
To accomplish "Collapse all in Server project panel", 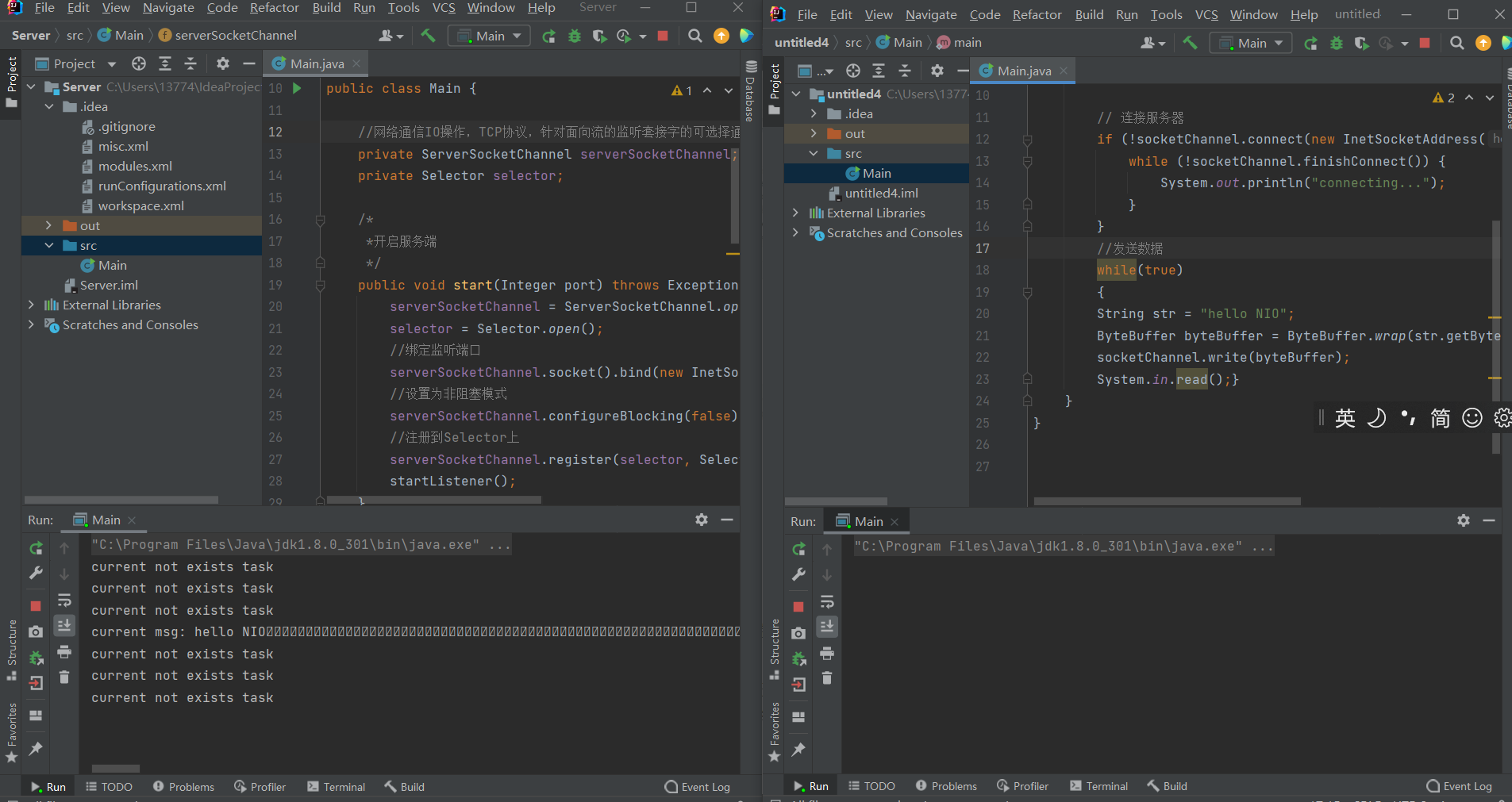I will pyautogui.click(x=190, y=63).
